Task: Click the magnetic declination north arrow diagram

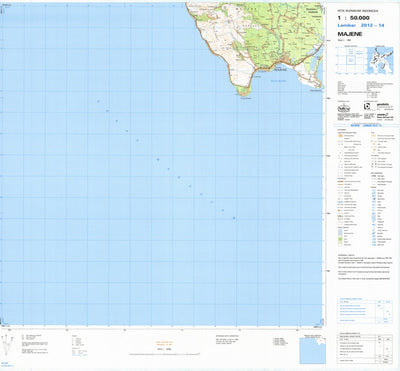Action: [x=7, y=346]
